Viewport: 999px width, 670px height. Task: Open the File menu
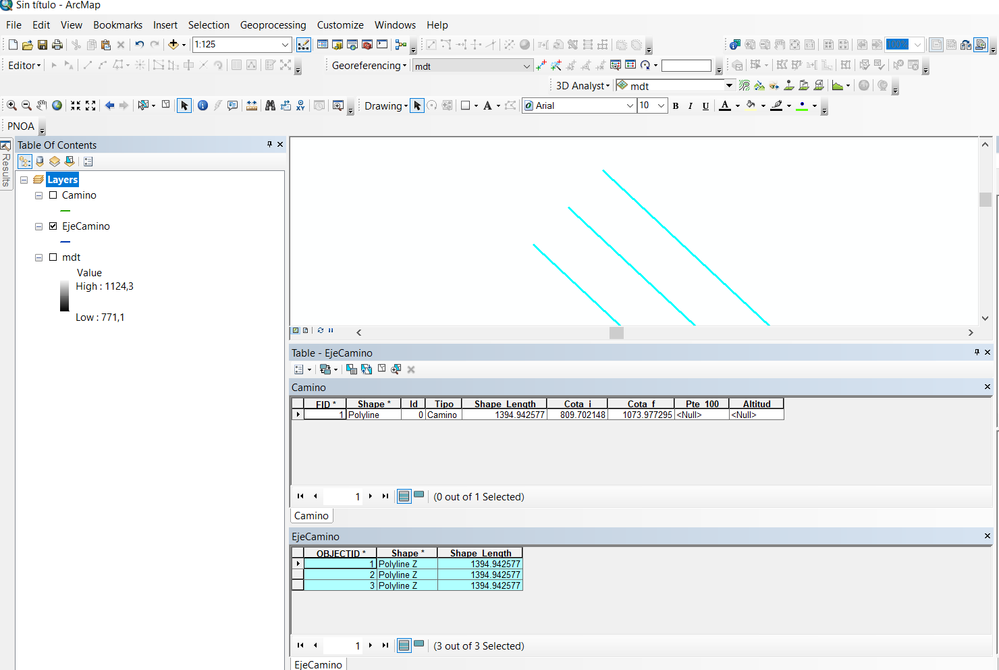[13, 25]
